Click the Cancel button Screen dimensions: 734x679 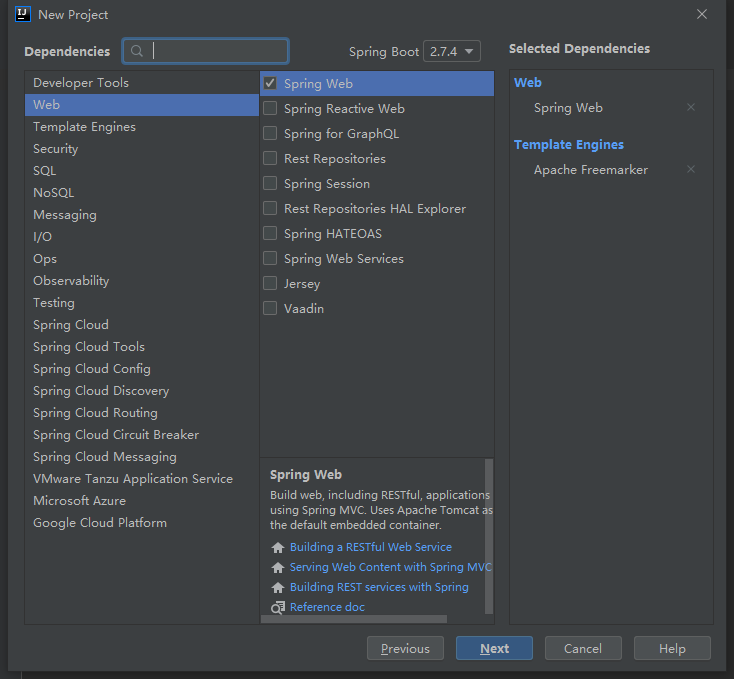(x=583, y=648)
